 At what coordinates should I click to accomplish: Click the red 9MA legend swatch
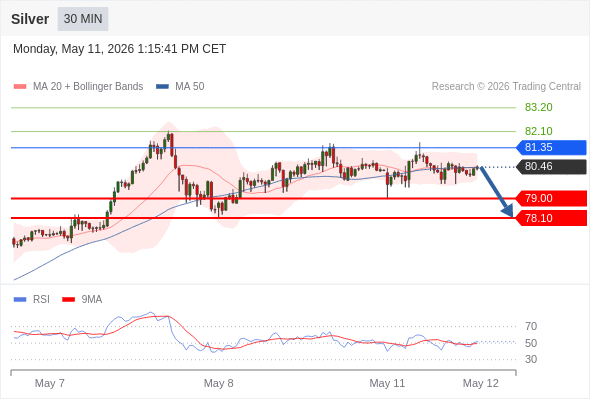tap(68, 300)
